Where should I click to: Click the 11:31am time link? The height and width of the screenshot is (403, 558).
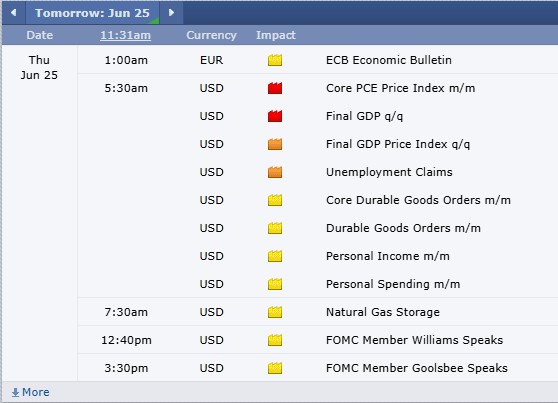(x=125, y=35)
